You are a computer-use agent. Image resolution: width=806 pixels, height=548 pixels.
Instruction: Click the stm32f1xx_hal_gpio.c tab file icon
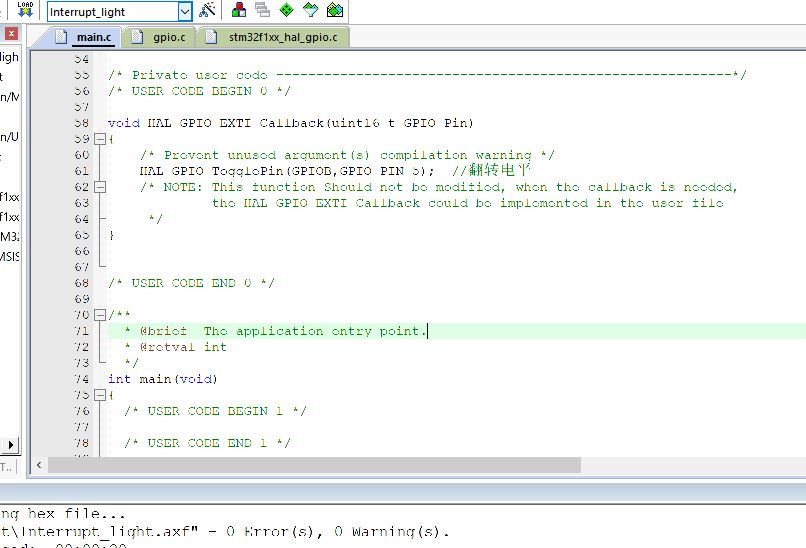[x=211, y=36]
